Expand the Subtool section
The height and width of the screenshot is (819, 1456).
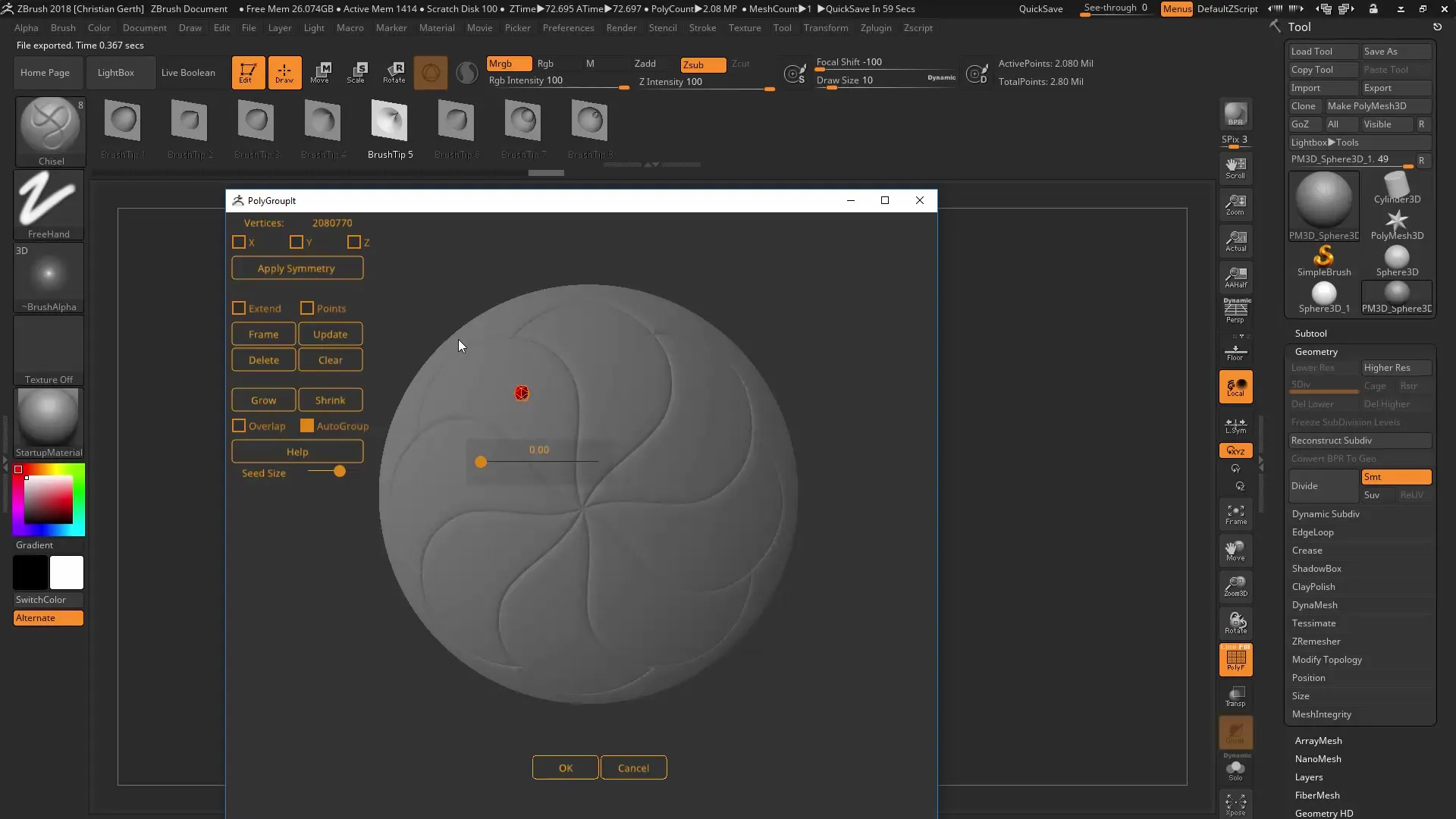pyautogui.click(x=1310, y=334)
